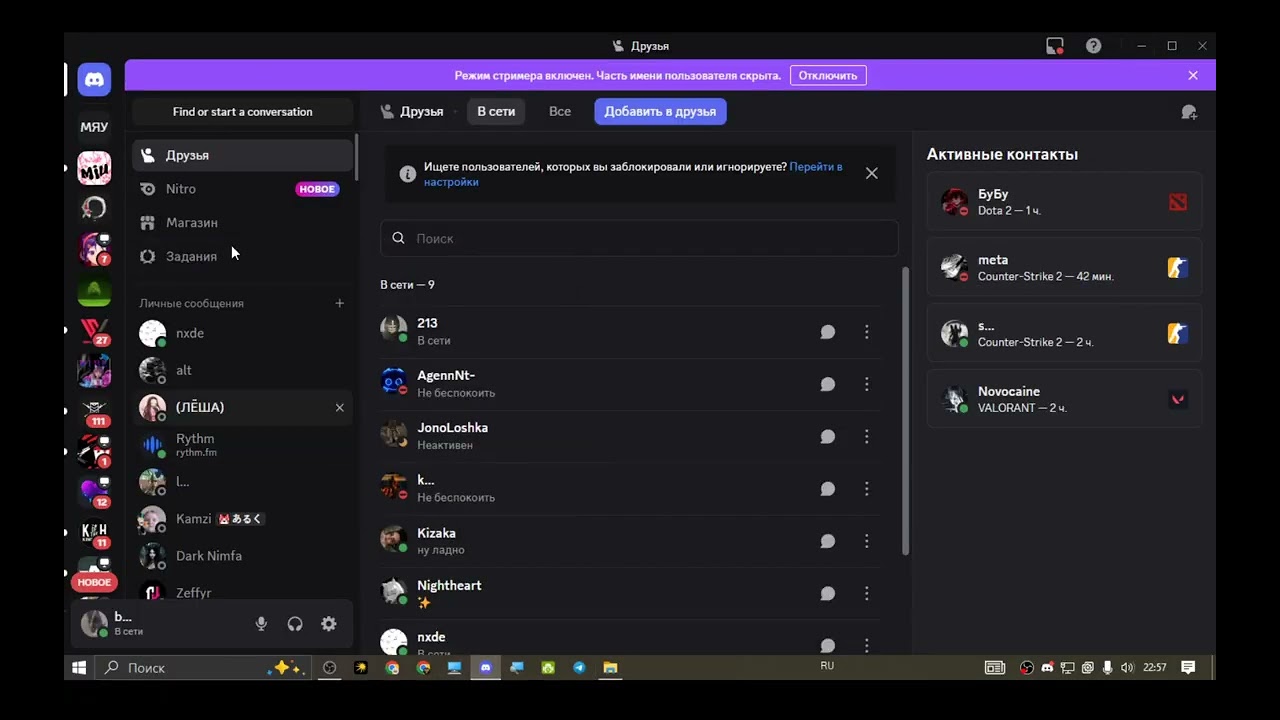Open the Zeffyr direct message
1280x720 pixels.
[x=243, y=592]
